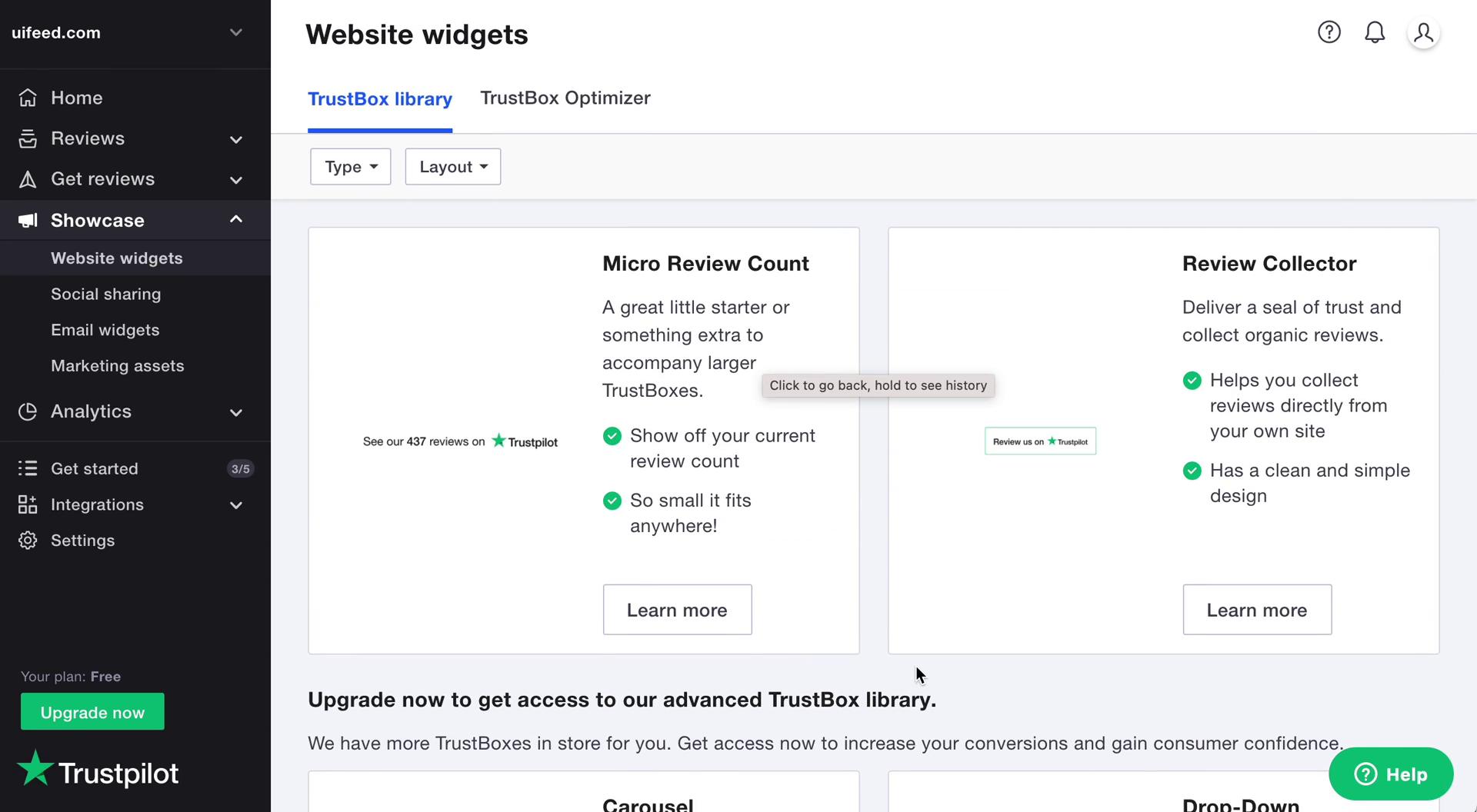Open the green Help chat button
This screenshot has height=812, width=1477.
coord(1391,774)
